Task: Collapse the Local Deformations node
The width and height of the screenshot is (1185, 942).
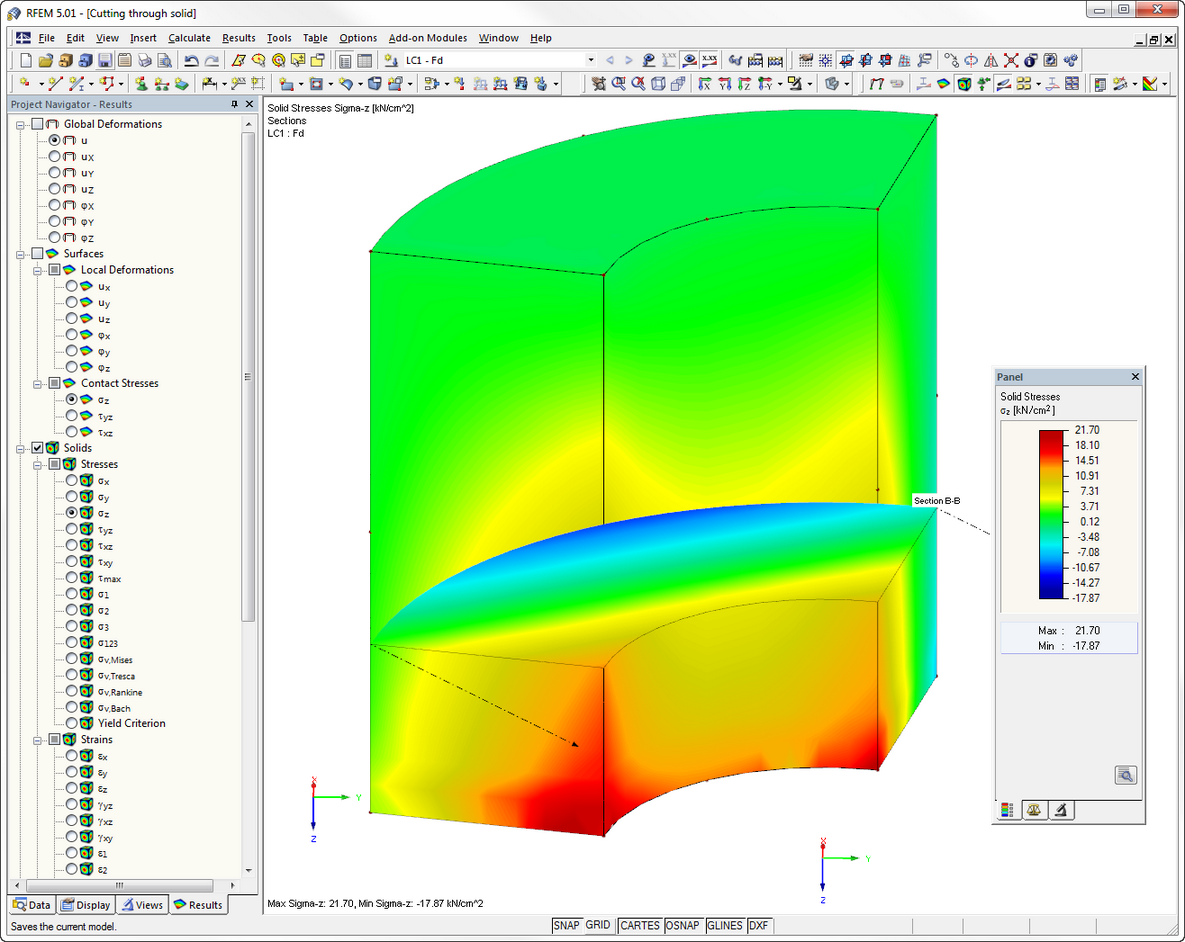Action: tap(37, 270)
